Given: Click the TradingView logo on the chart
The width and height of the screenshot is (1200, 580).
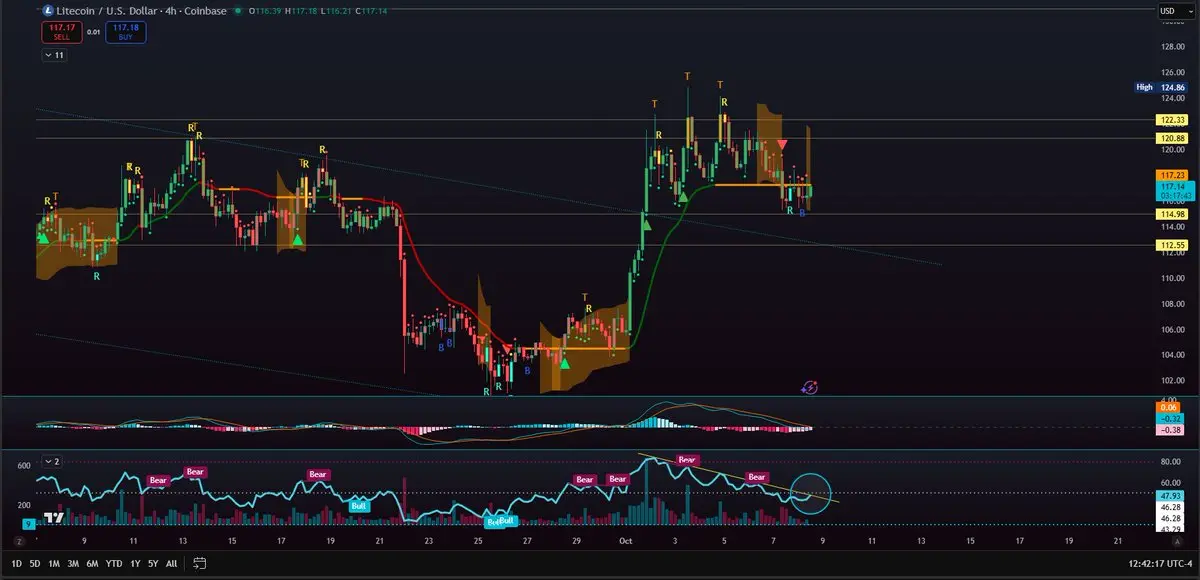Looking at the screenshot, I should coord(54,517).
